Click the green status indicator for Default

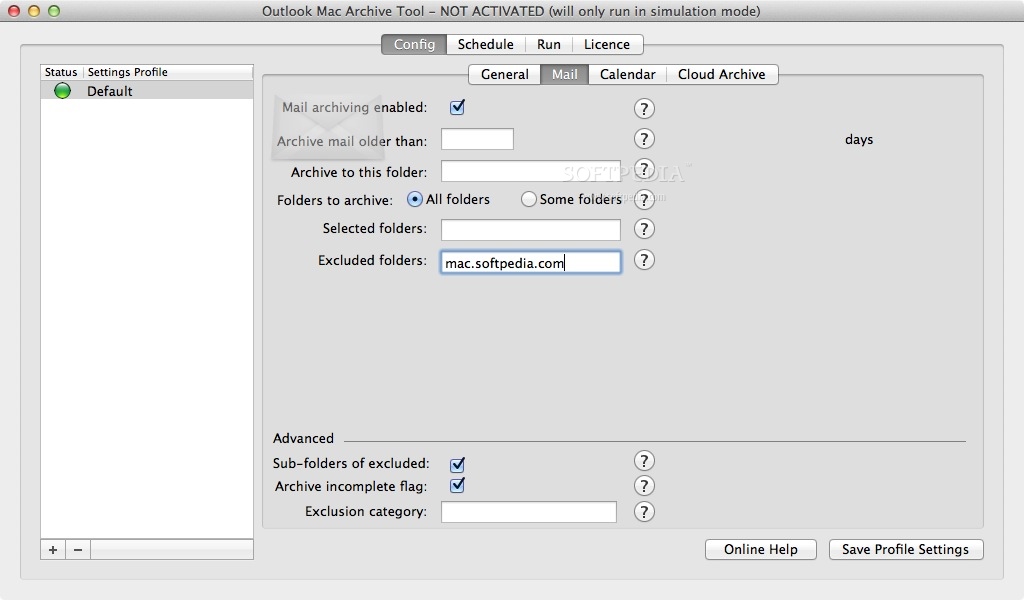62,91
